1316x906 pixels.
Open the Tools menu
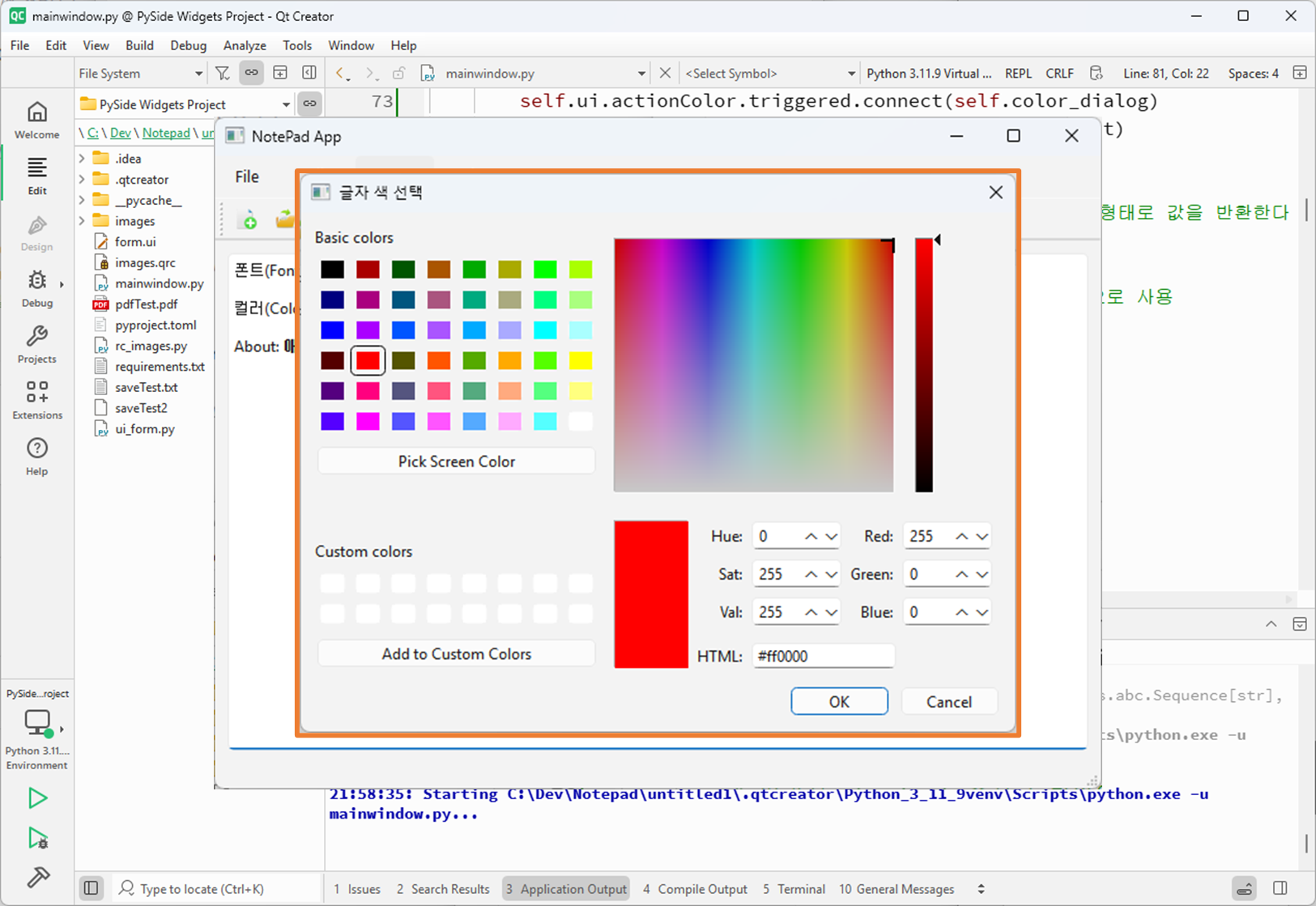click(297, 45)
